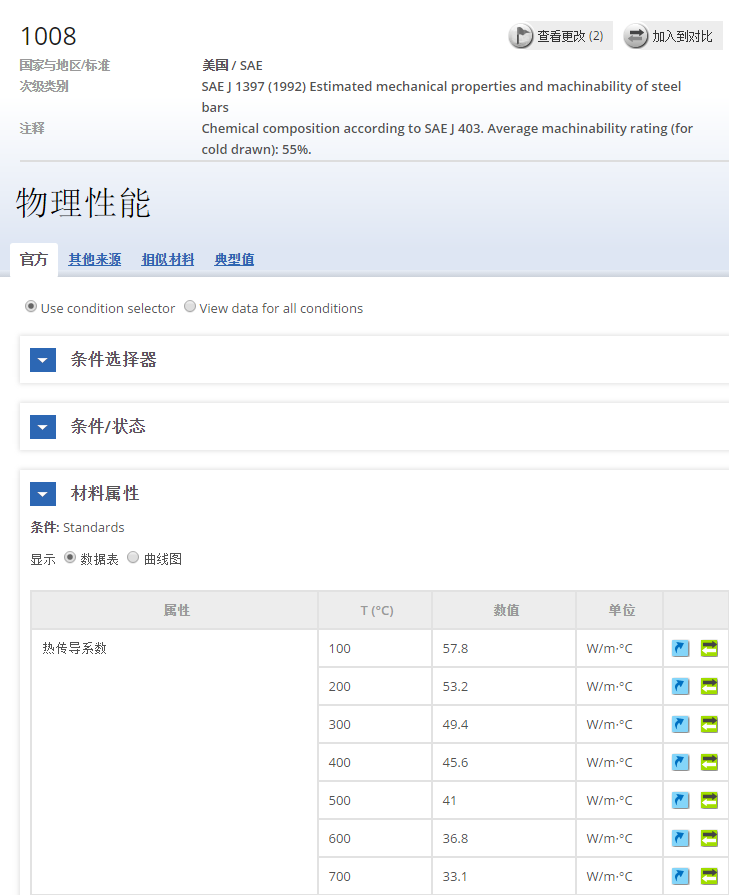Click the blue arrow icon in the 700 °C row
729x895 pixels.
click(681, 876)
